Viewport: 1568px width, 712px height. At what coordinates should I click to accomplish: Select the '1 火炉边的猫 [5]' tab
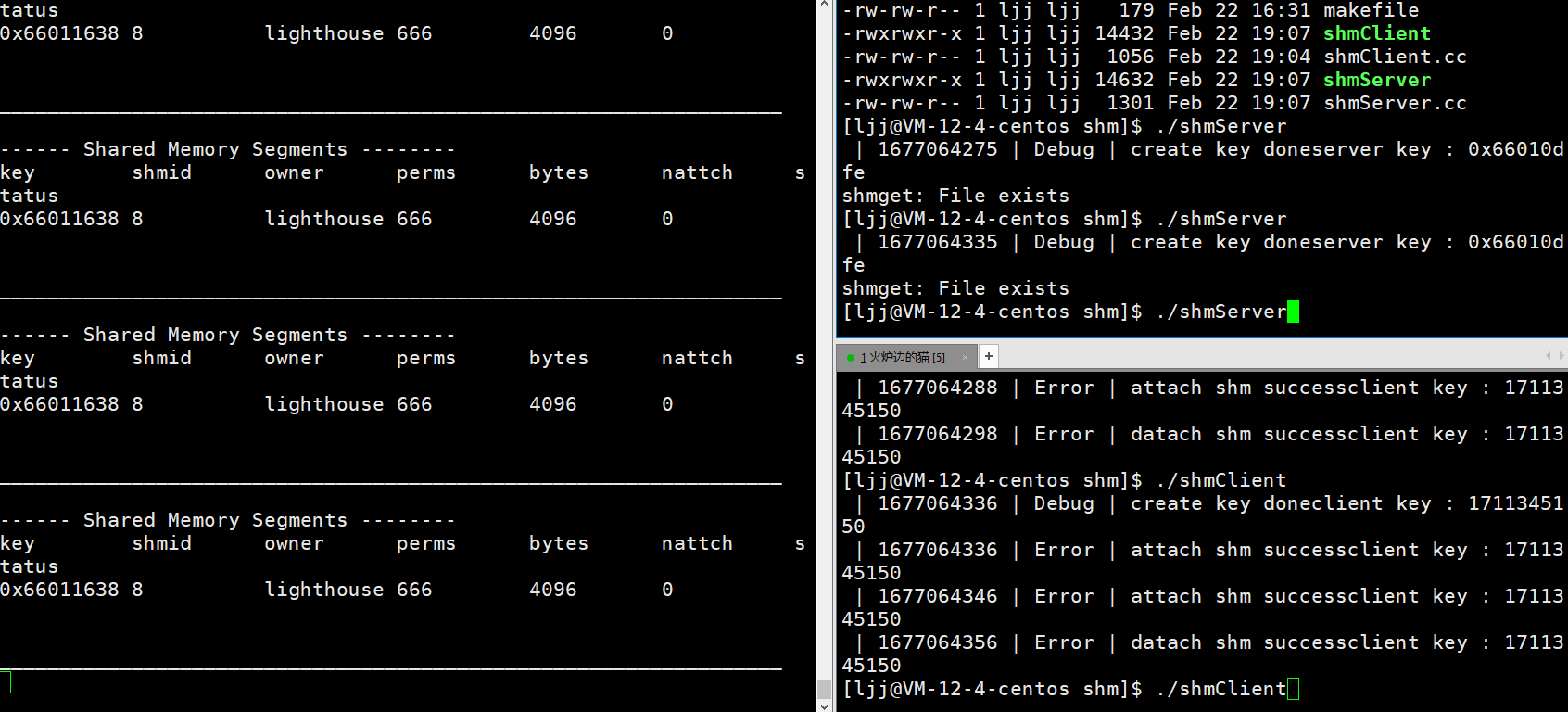[x=902, y=357]
